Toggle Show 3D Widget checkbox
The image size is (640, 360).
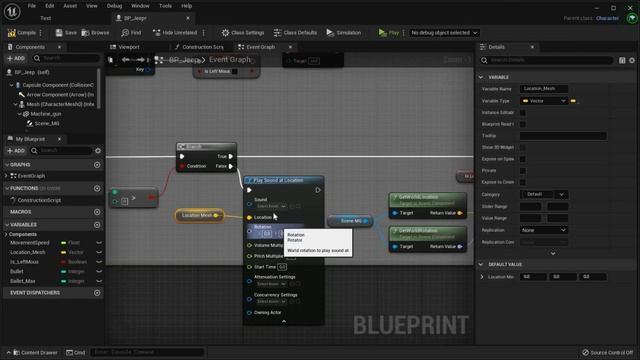point(522,147)
